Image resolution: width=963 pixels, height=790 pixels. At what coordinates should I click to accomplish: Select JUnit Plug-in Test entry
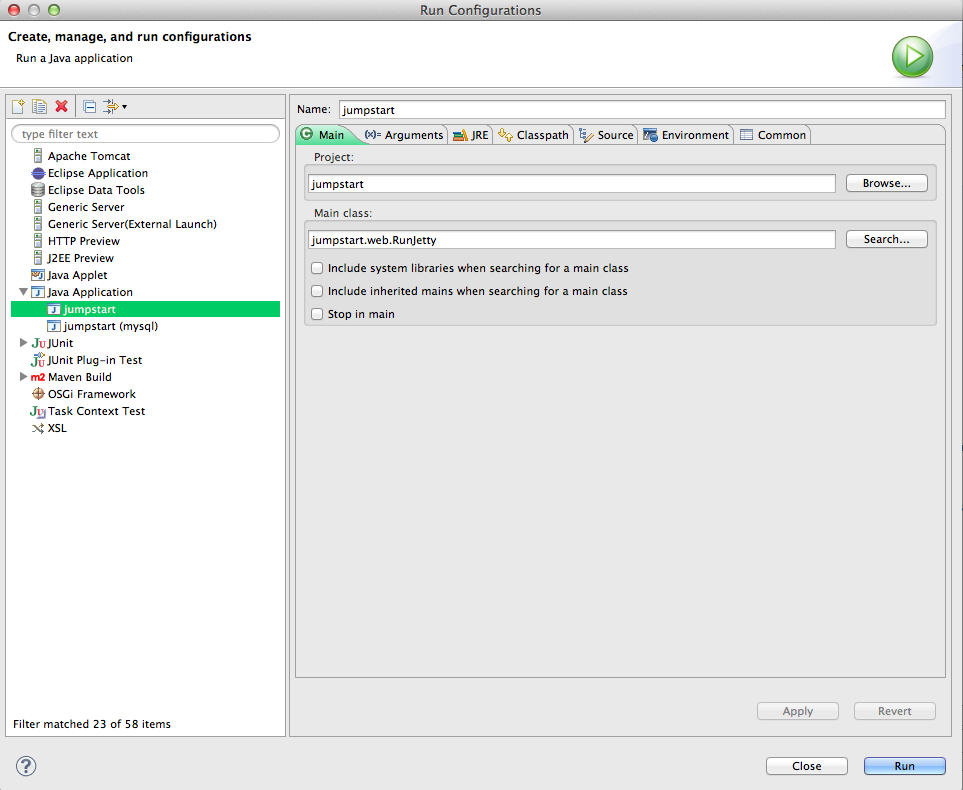95,360
